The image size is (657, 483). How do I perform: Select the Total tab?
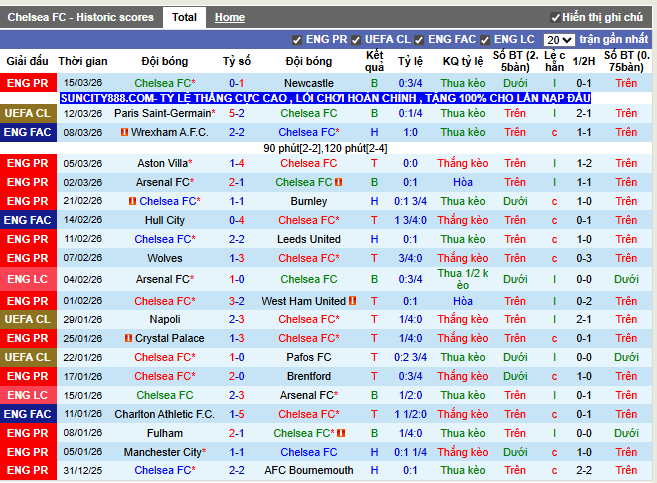[x=184, y=17]
